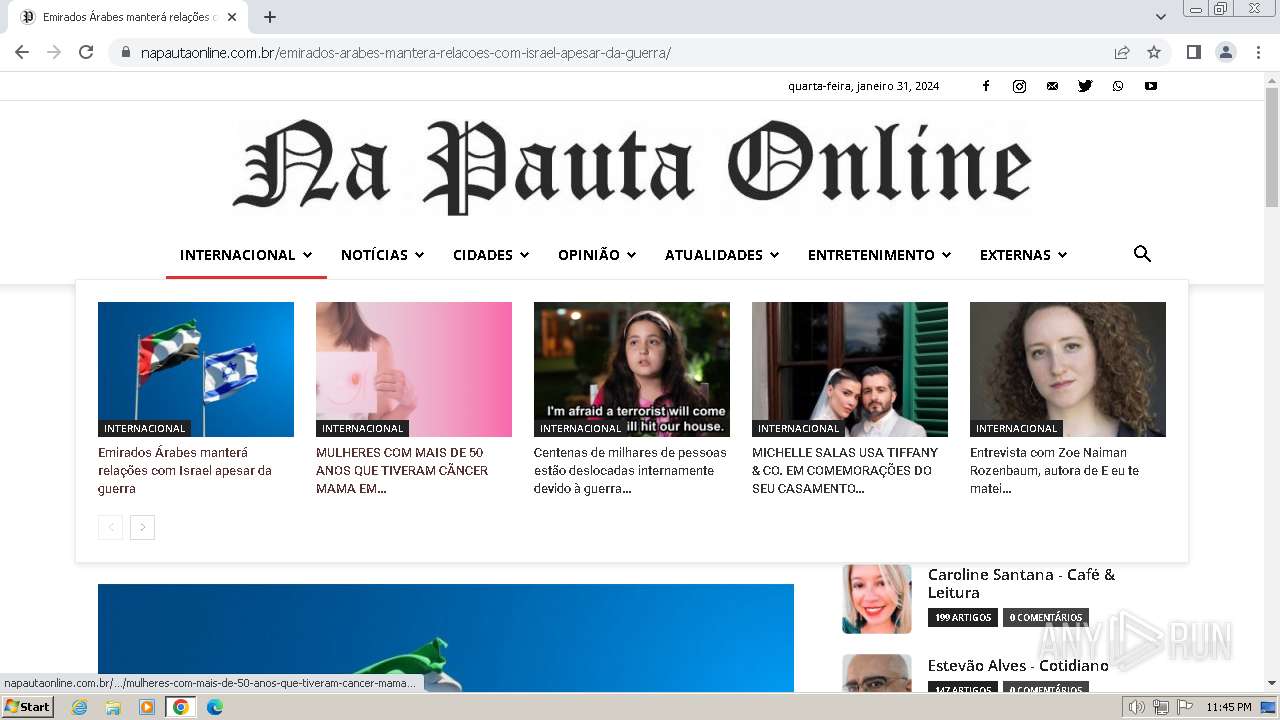
Task: Click the network tray icon
Action: tap(1161, 707)
